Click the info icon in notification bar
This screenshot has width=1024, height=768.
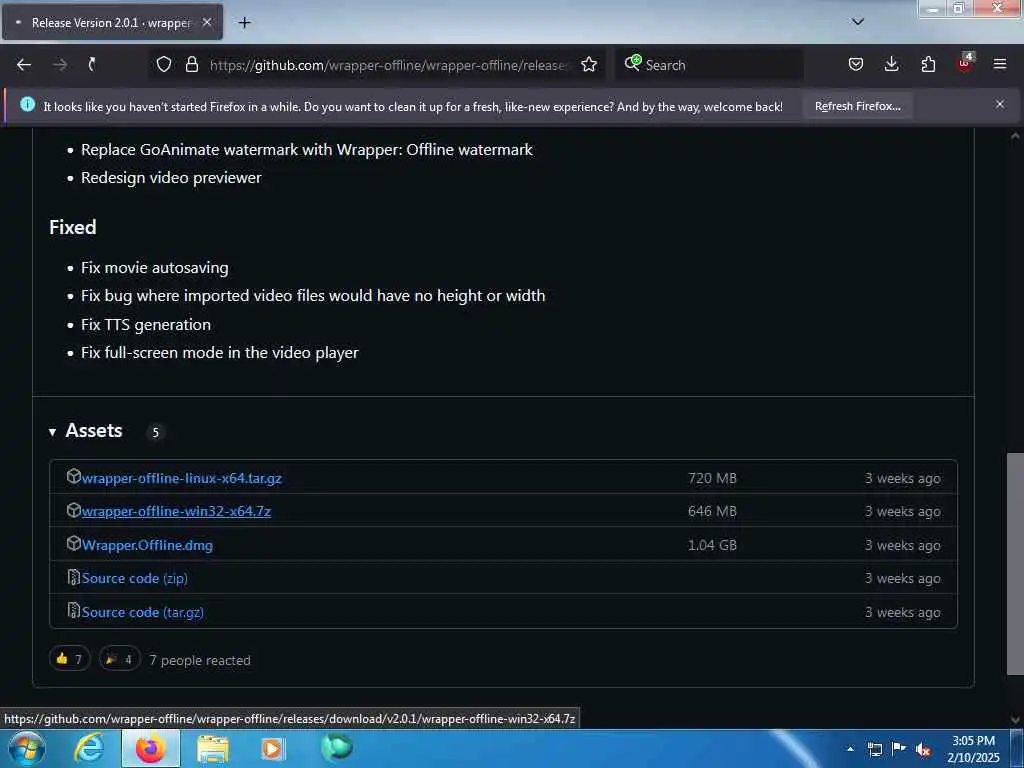point(27,104)
